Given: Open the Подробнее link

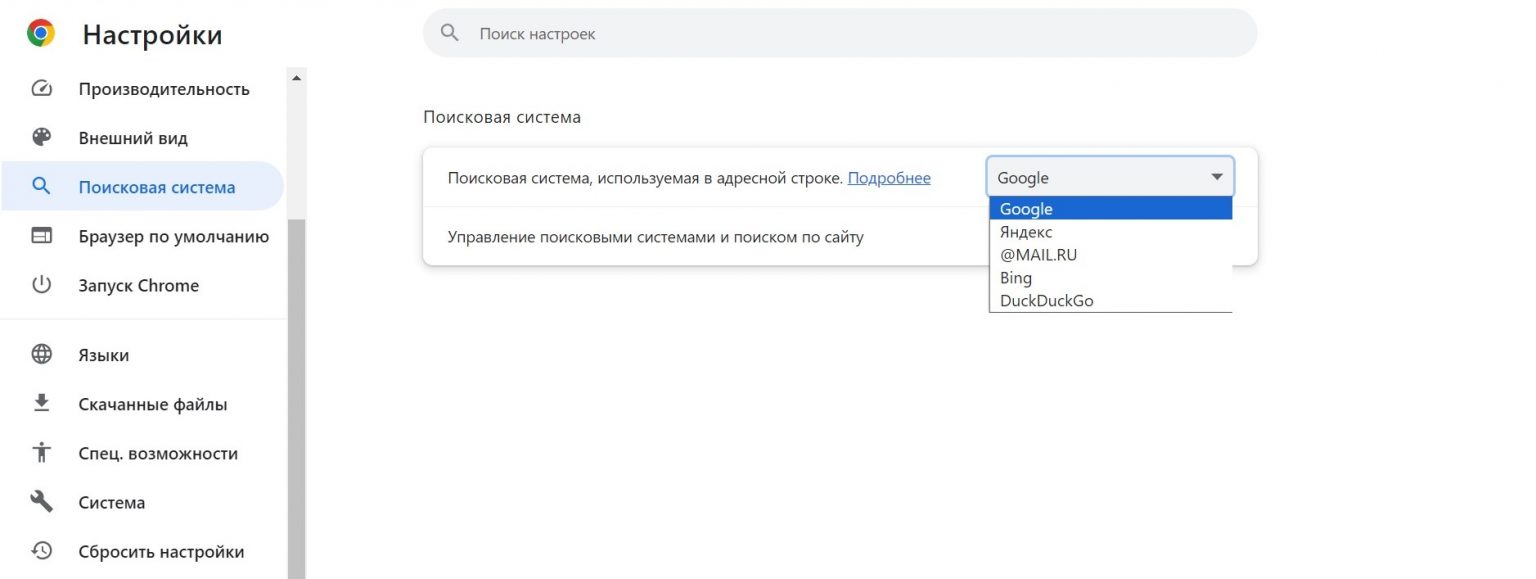Looking at the screenshot, I should point(888,178).
